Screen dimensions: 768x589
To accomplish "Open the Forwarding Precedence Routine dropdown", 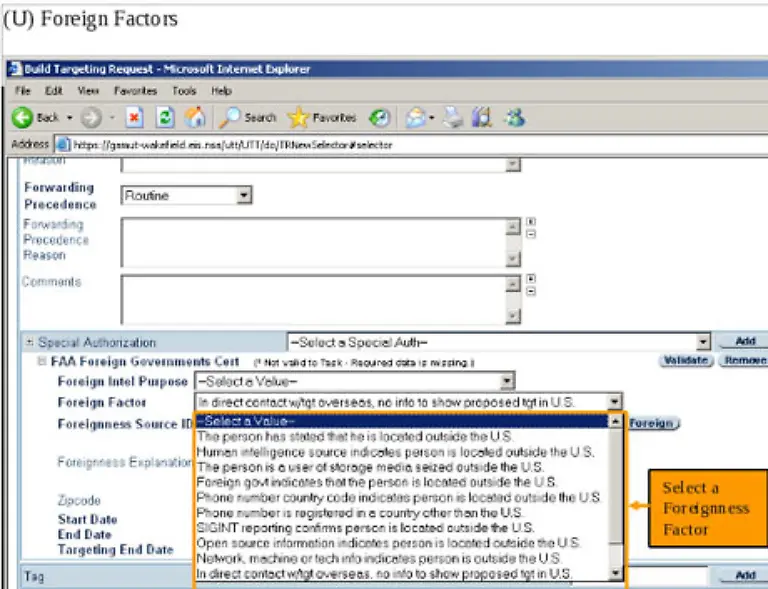I will click(x=244, y=196).
